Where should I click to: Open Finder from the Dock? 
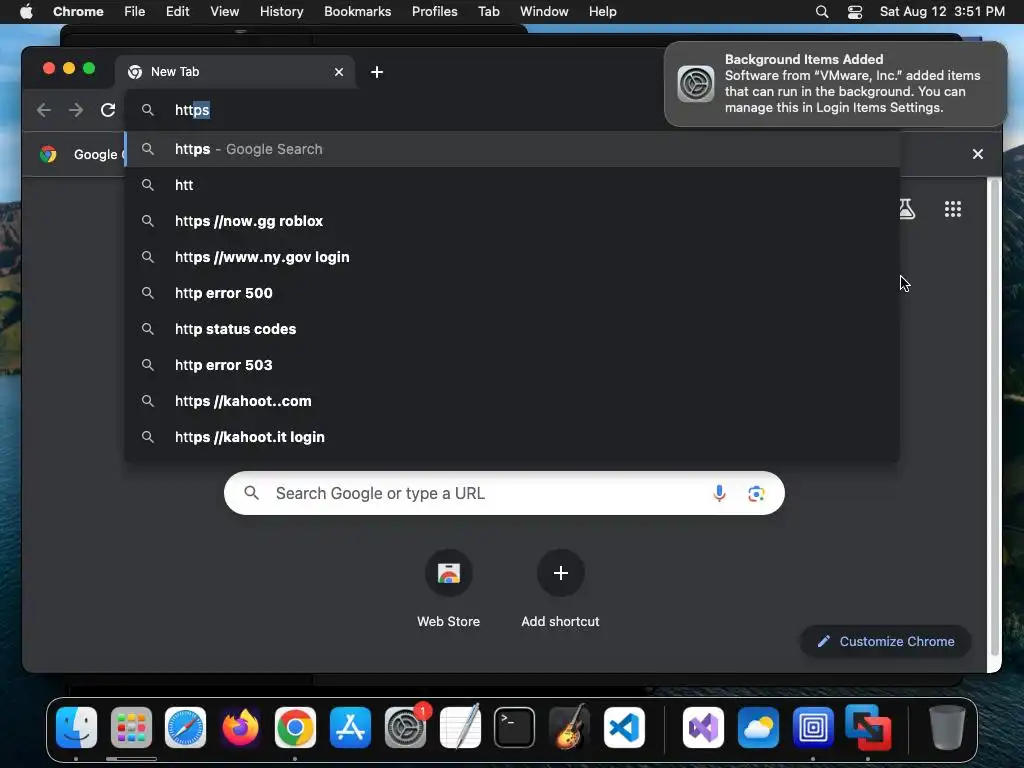(x=76, y=728)
